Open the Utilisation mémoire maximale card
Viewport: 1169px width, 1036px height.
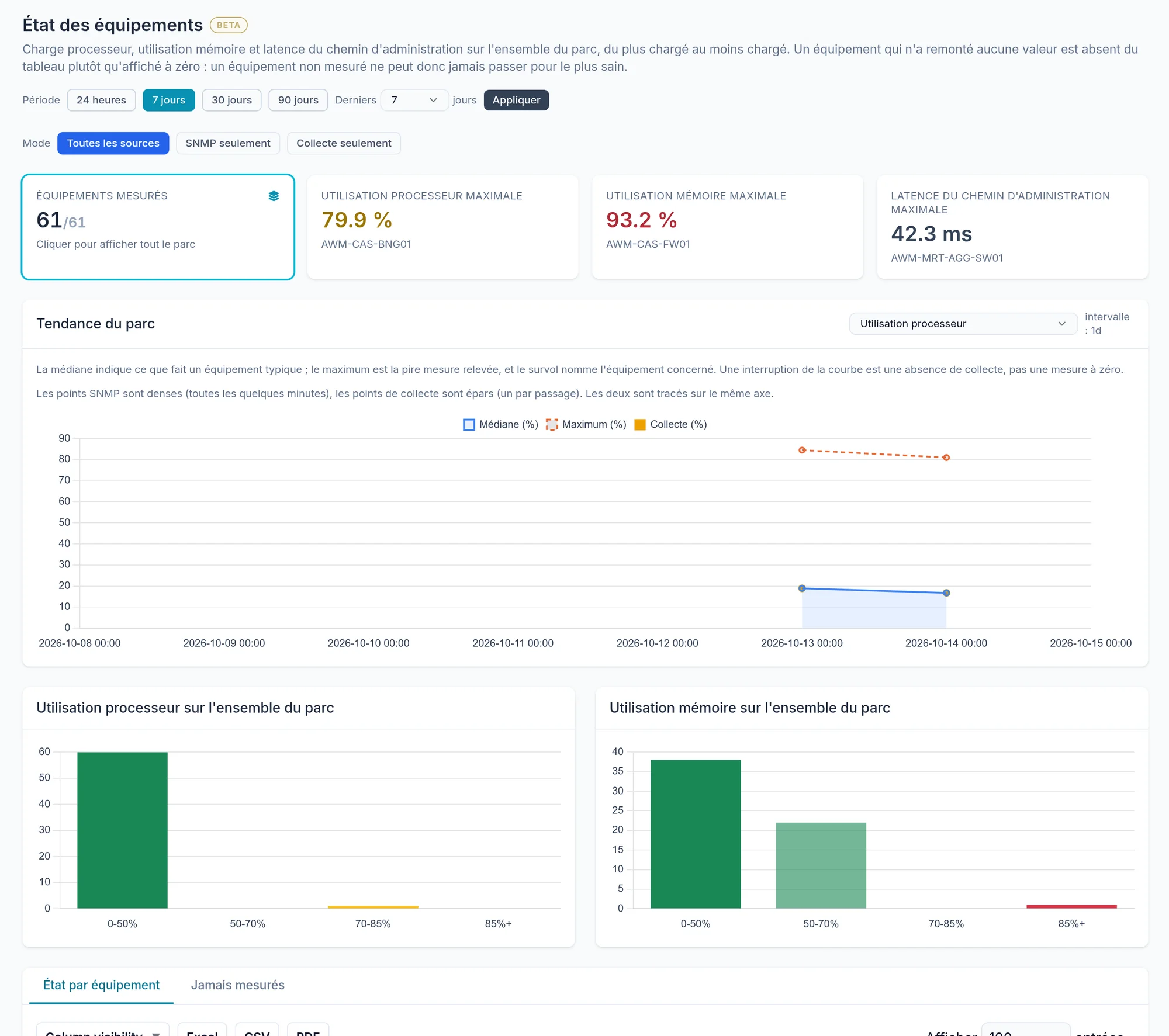pos(728,227)
